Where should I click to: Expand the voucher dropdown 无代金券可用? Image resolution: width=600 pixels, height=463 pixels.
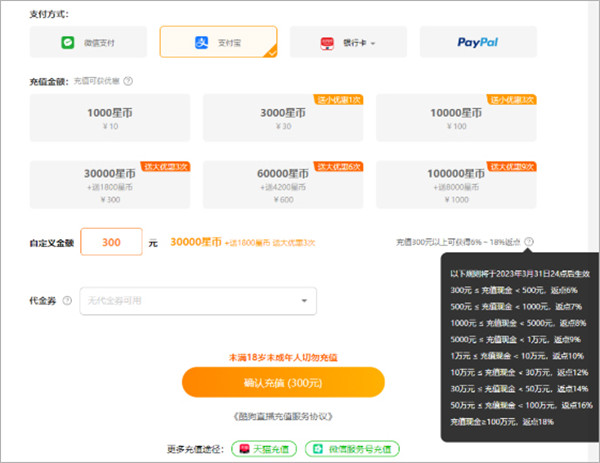pyautogui.click(x=198, y=300)
